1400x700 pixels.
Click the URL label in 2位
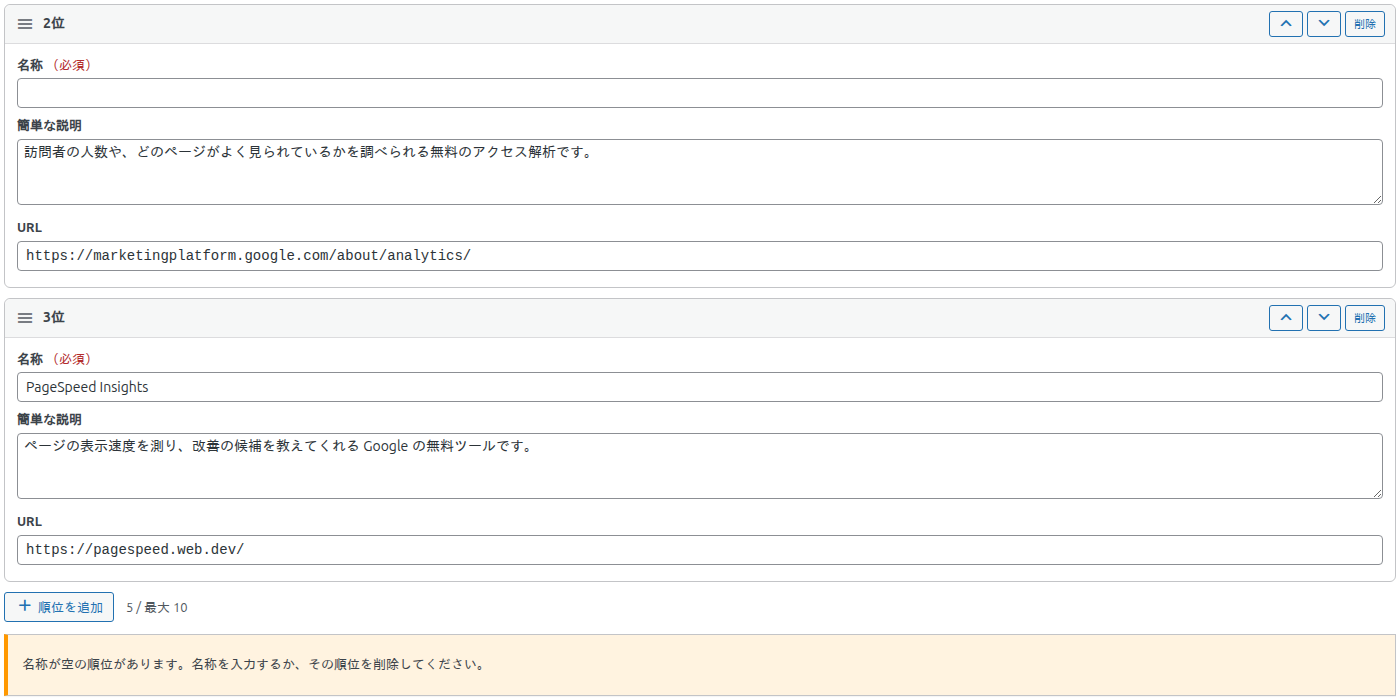point(30,228)
